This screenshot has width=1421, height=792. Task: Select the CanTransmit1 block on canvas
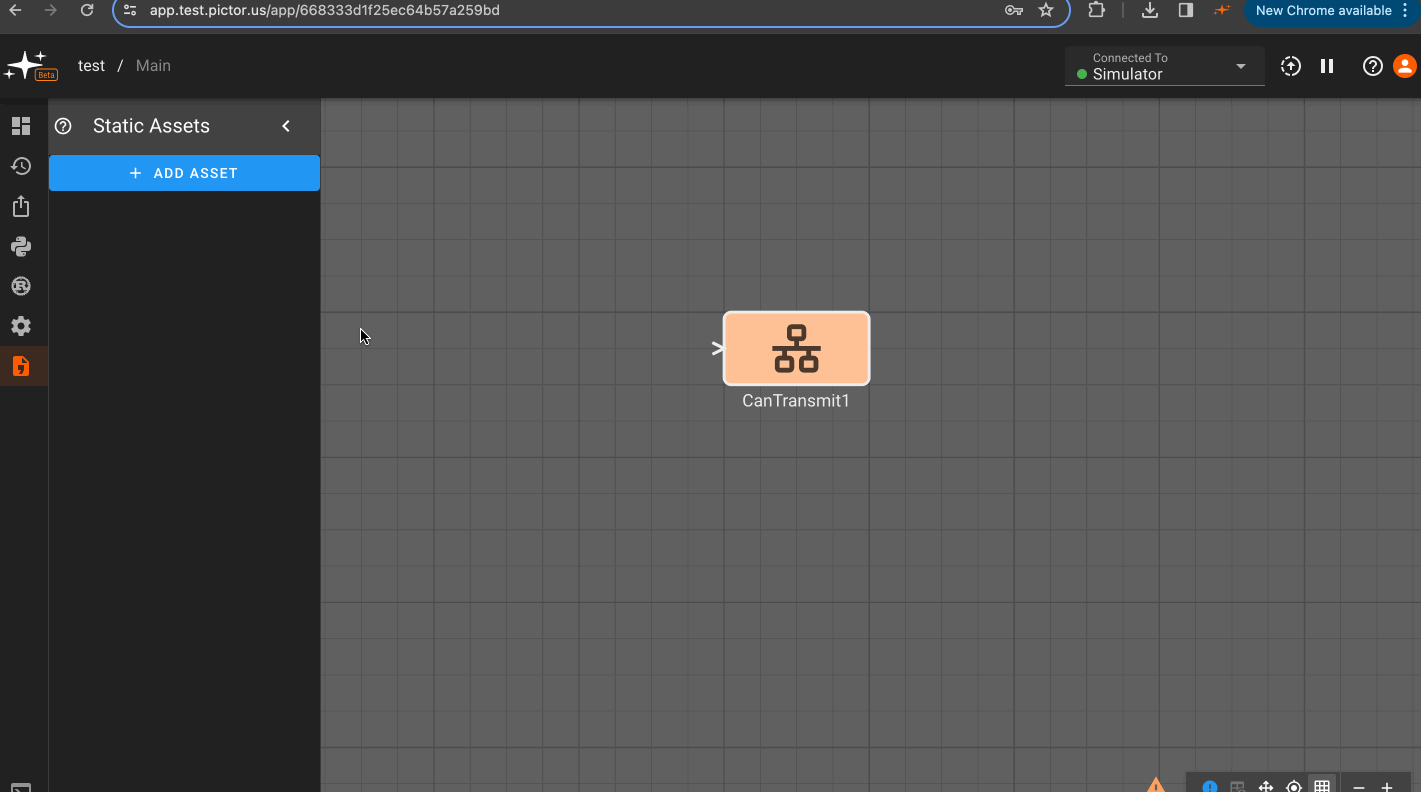[796, 348]
